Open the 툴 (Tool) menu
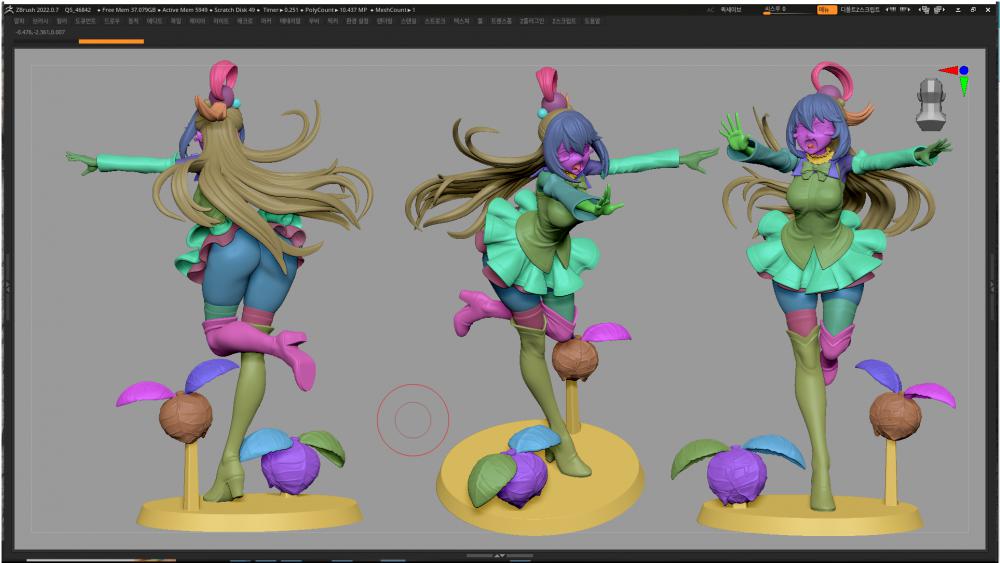 (x=480, y=21)
